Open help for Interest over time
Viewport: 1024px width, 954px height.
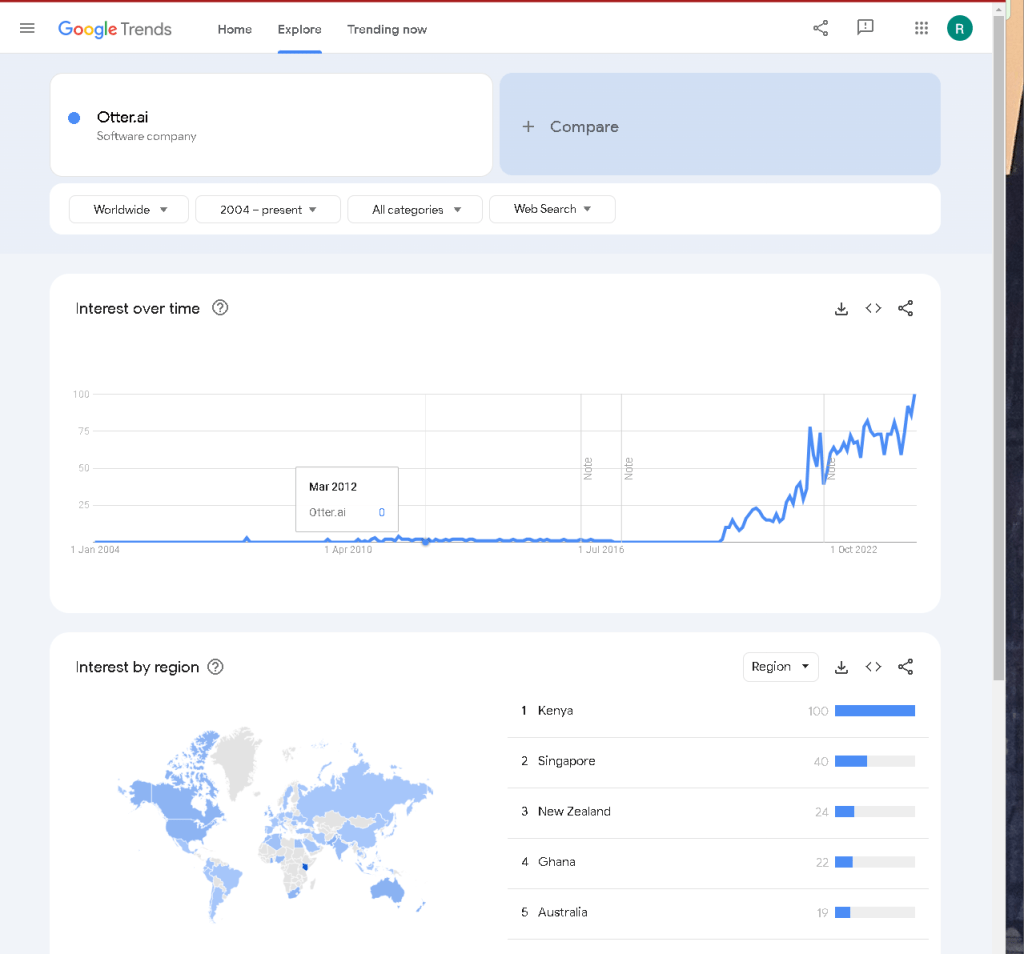(220, 308)
